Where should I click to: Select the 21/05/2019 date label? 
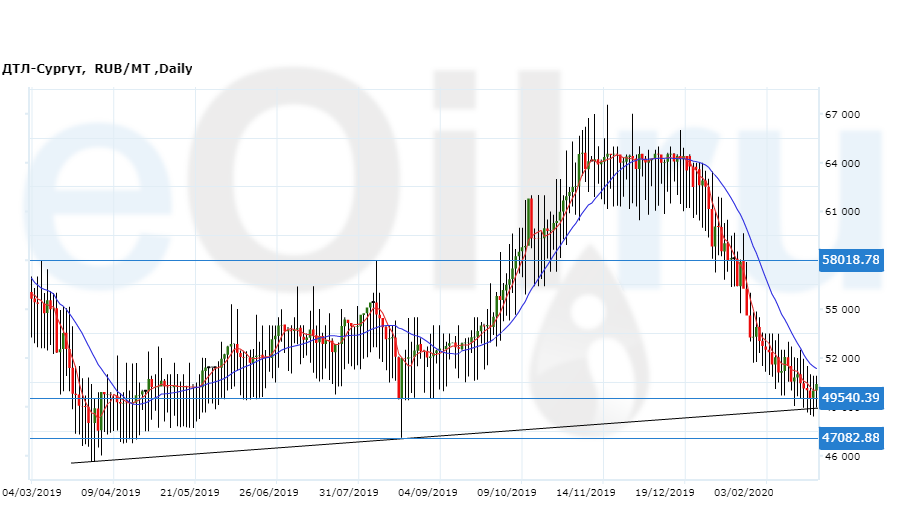click(x=189, y=492)
